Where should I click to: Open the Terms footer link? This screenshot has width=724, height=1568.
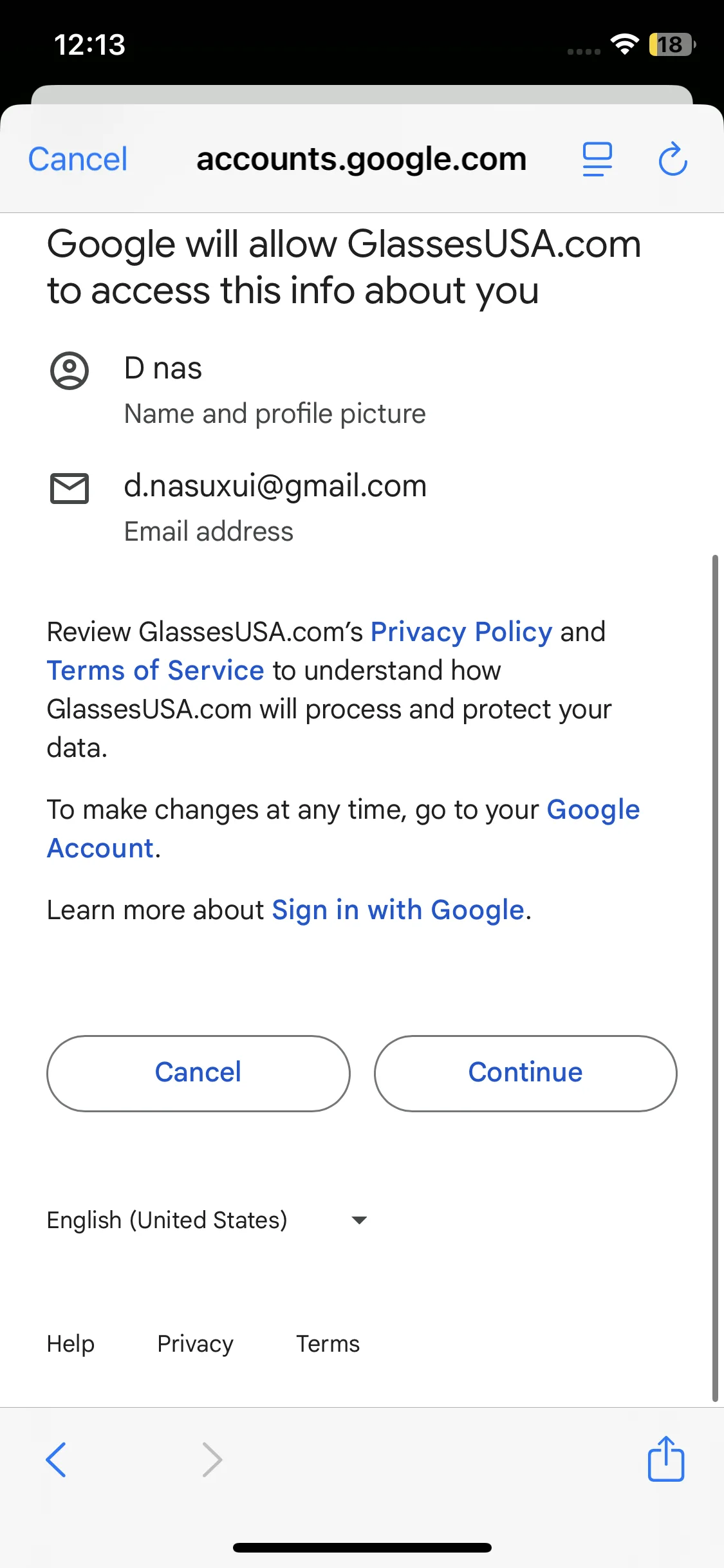point(328,1344)
